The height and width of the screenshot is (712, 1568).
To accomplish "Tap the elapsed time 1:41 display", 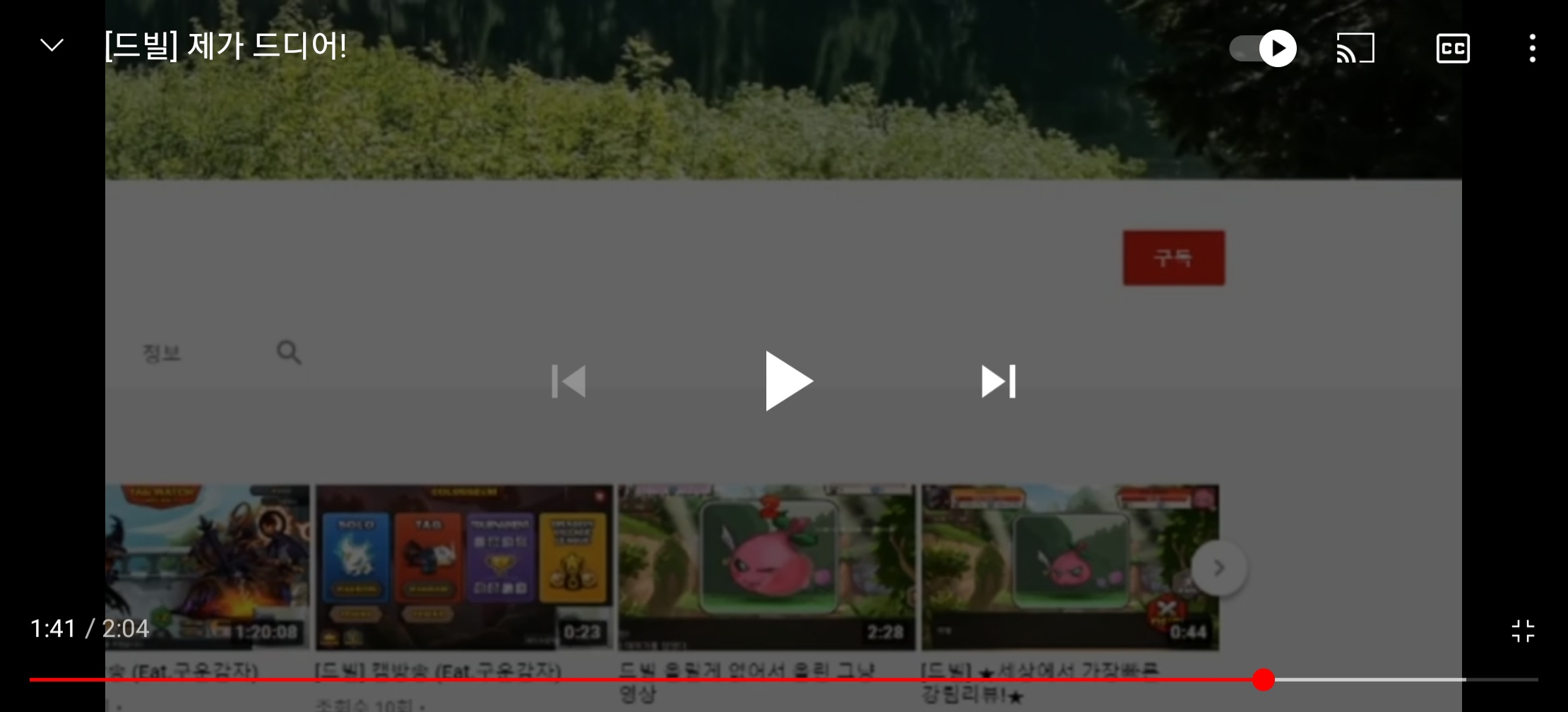I will (x=53, y=628).
